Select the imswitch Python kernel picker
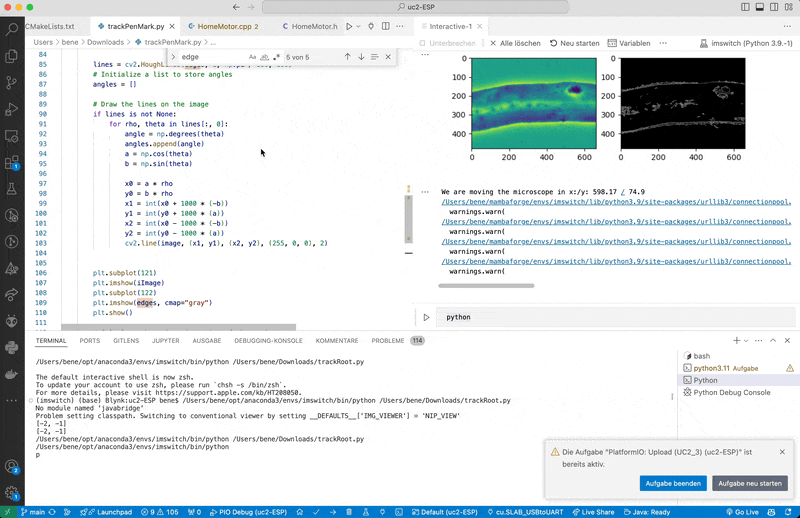Image resolution: width=800 pixels, height=518 pixels. tap(748, 43)
